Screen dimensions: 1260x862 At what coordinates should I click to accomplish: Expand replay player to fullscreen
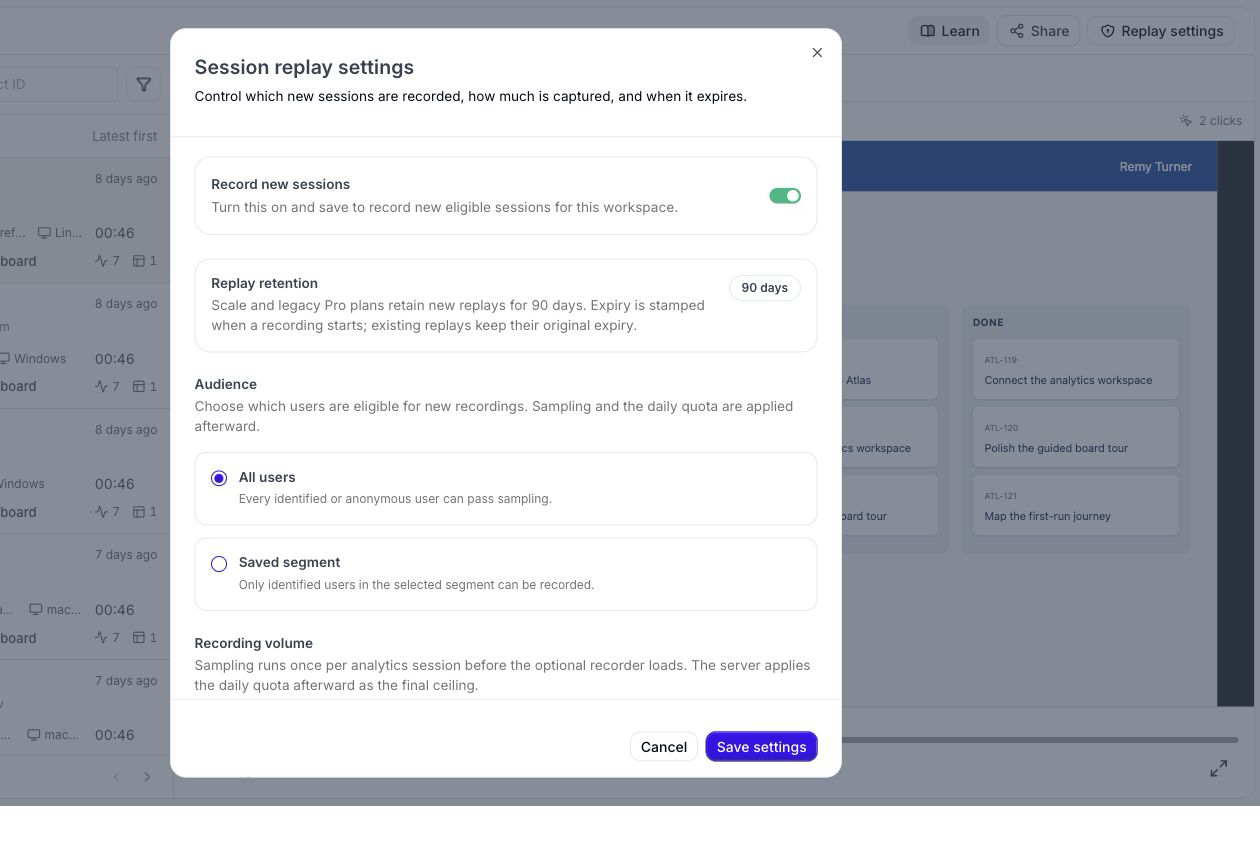pyautogui.click(x=1218, y=768)
